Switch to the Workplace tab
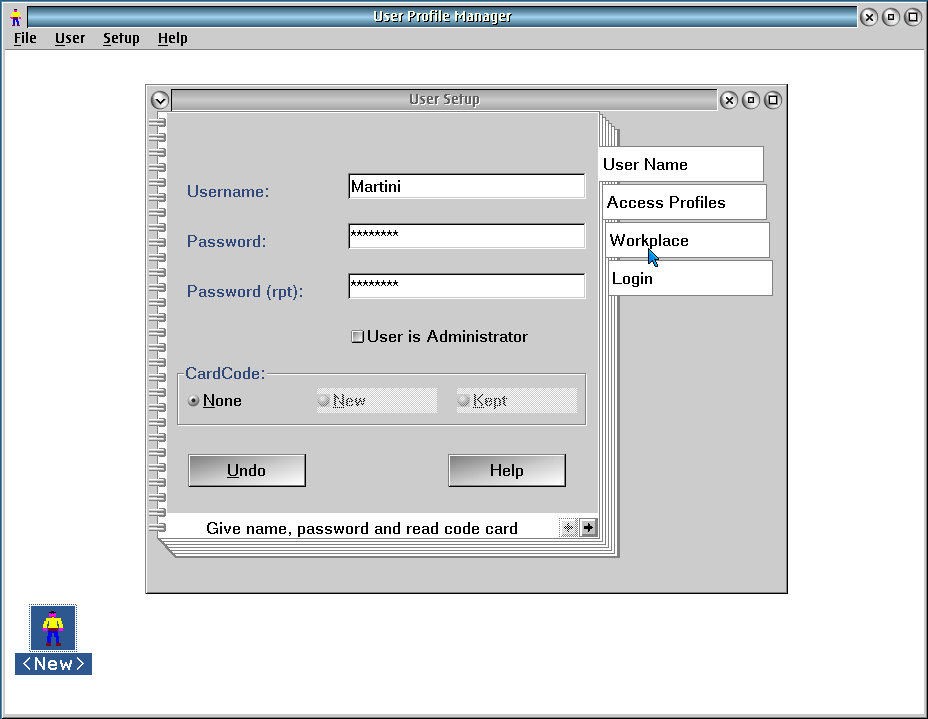928x719 pixels. (x=688, y=240)
